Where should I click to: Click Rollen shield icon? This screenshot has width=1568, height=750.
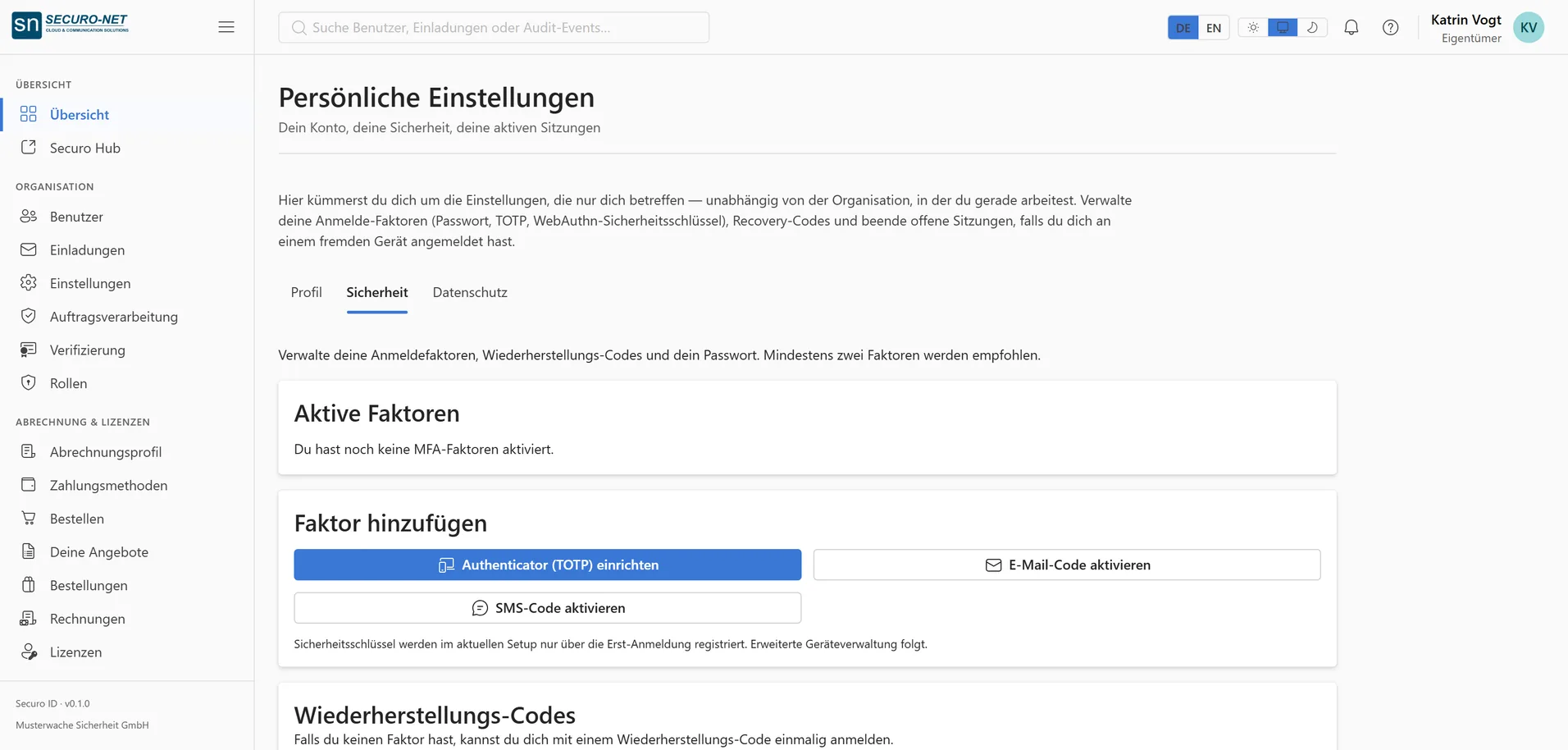[29, 383]
